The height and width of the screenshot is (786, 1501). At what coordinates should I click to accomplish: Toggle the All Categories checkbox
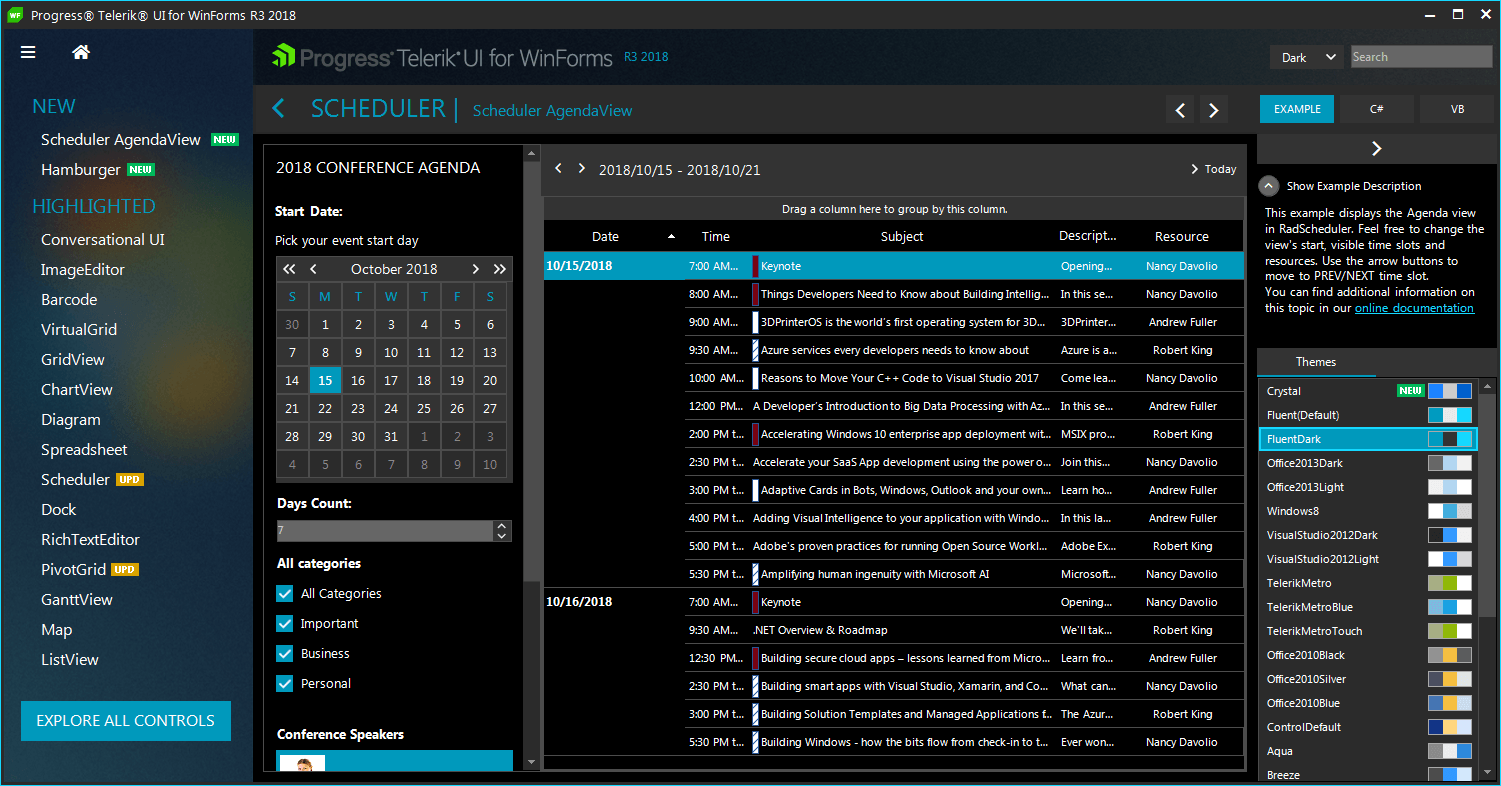point(285,594)
